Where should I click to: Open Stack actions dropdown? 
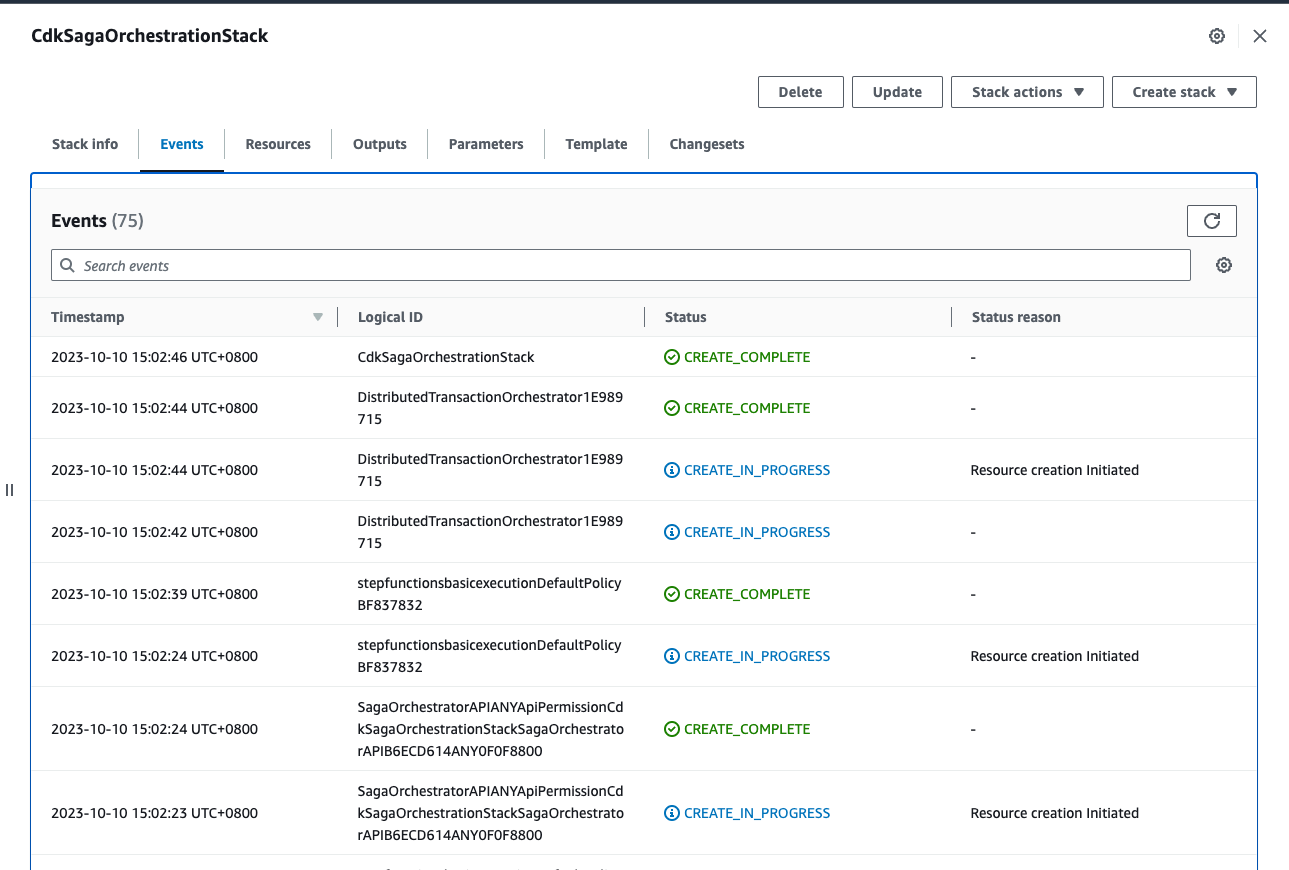[1027, 92]
